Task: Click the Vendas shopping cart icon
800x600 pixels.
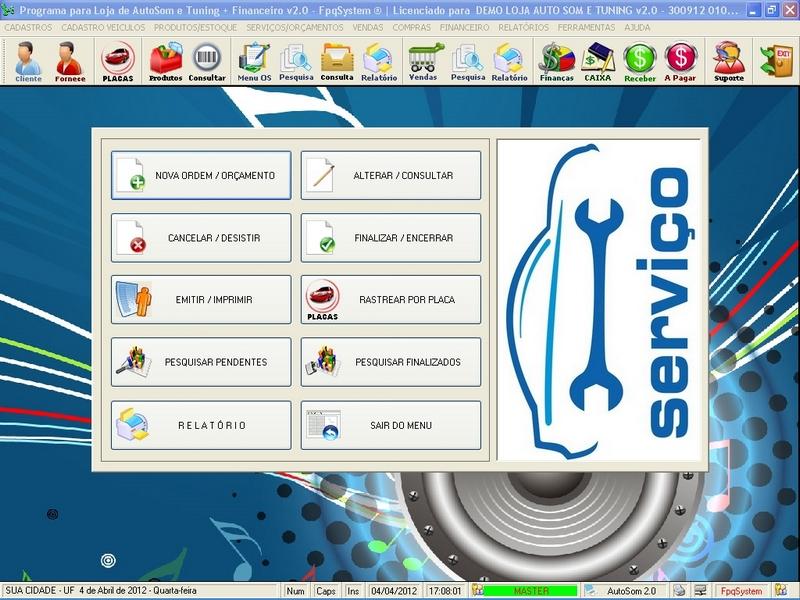Action: pyautogui.click(x=423, y=62)
